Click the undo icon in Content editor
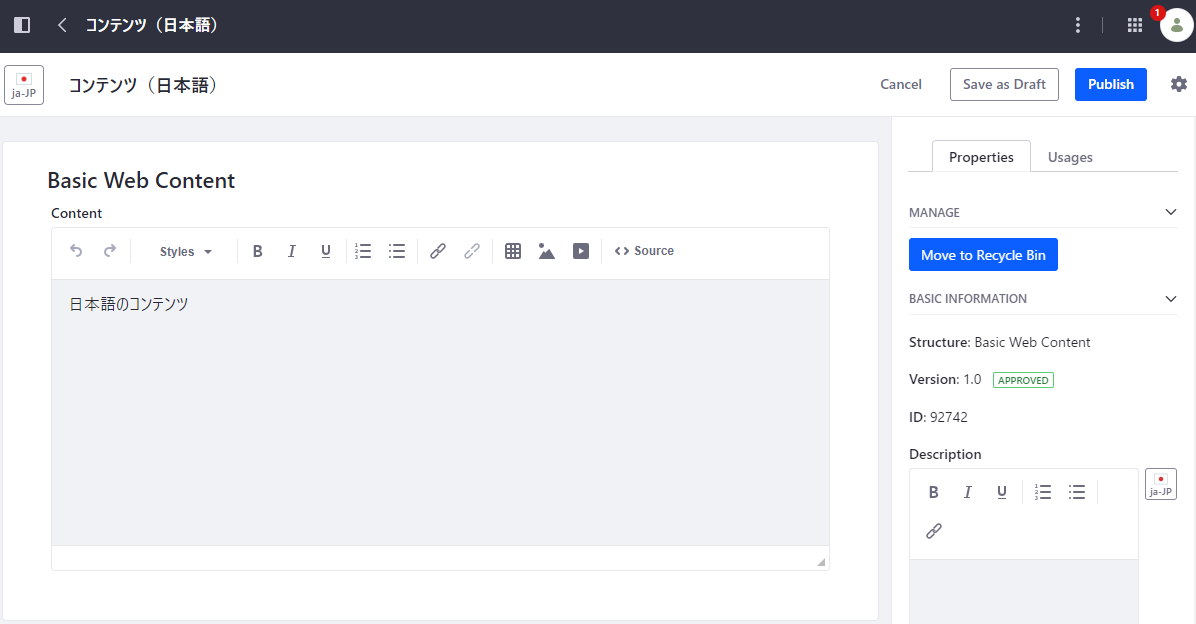 (76, 251)
